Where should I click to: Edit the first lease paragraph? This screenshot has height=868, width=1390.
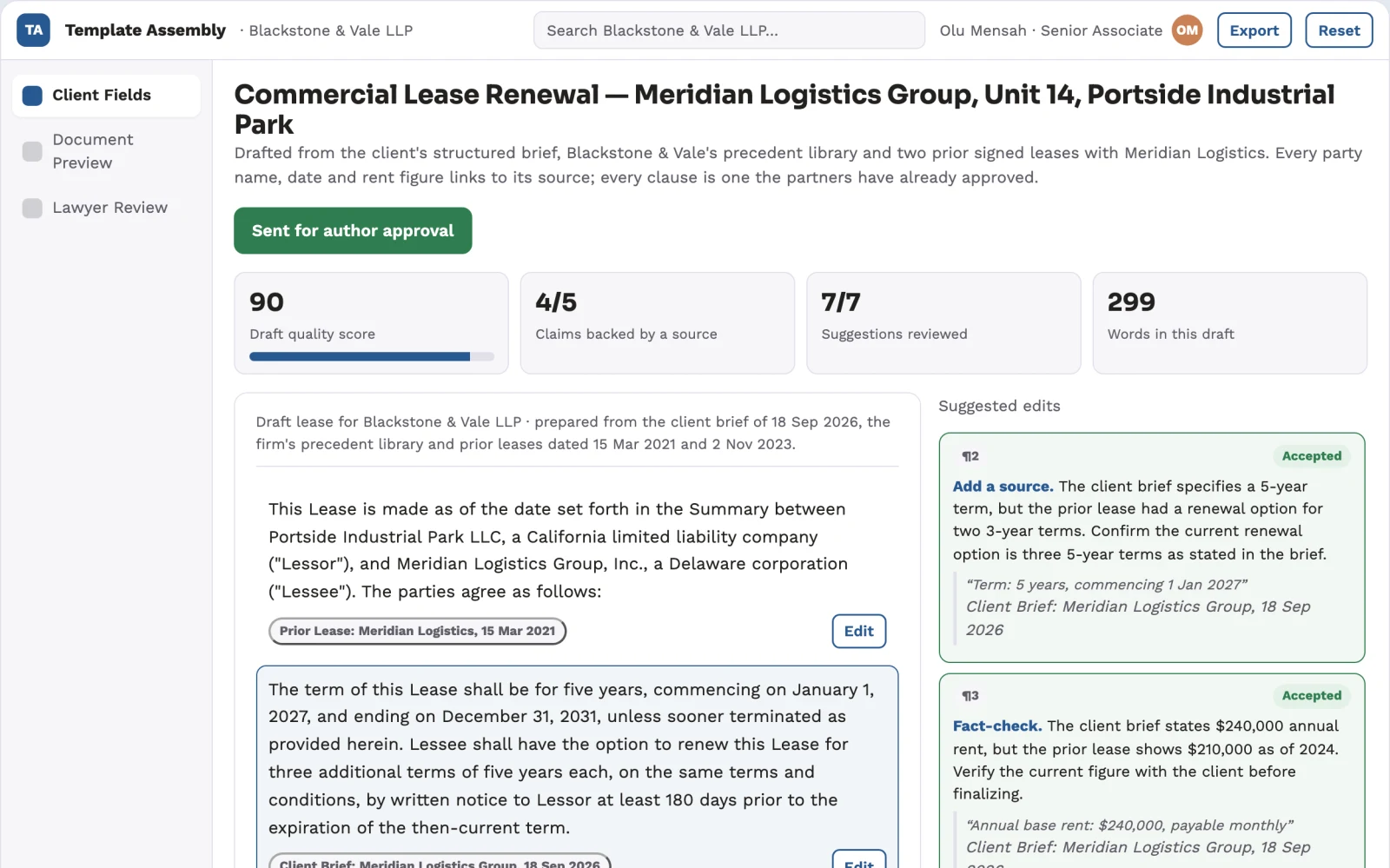tap(858, 631)
